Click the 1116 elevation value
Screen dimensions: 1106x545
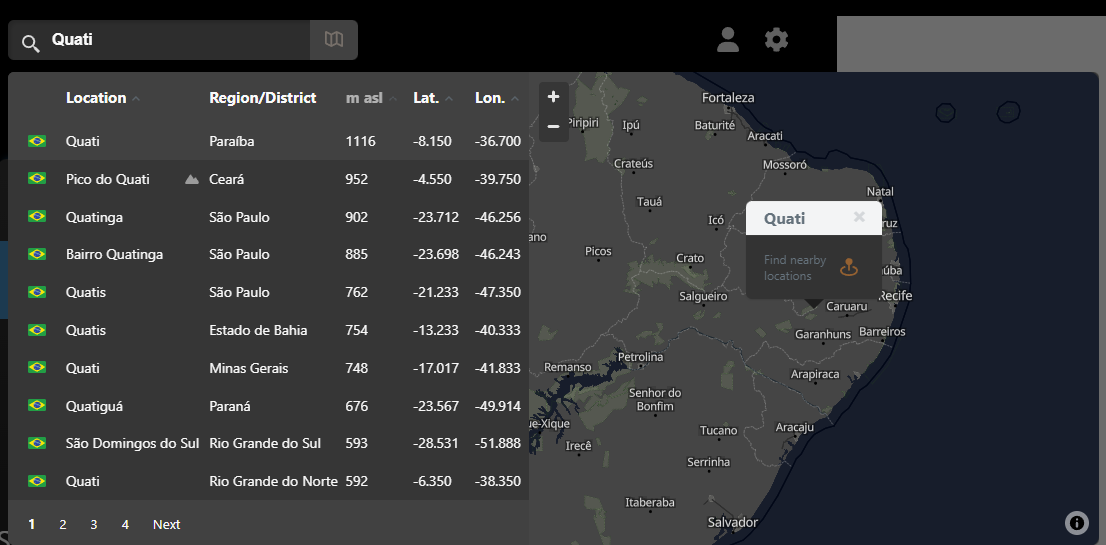360,142
